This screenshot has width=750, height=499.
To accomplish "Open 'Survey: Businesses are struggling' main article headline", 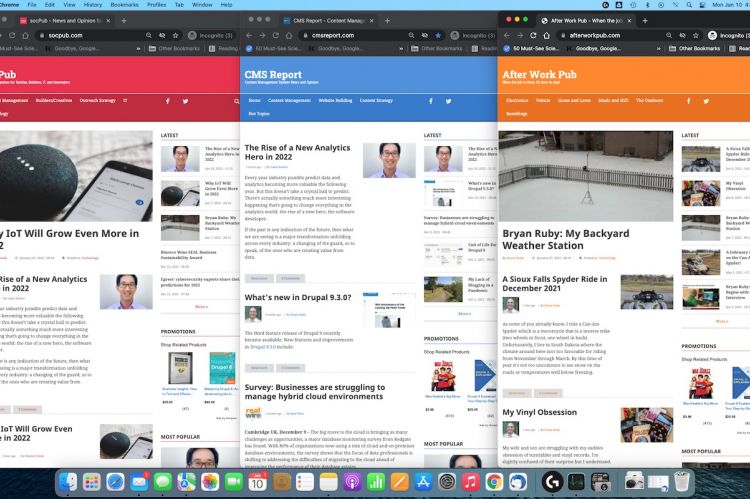I will coord(315,392).
